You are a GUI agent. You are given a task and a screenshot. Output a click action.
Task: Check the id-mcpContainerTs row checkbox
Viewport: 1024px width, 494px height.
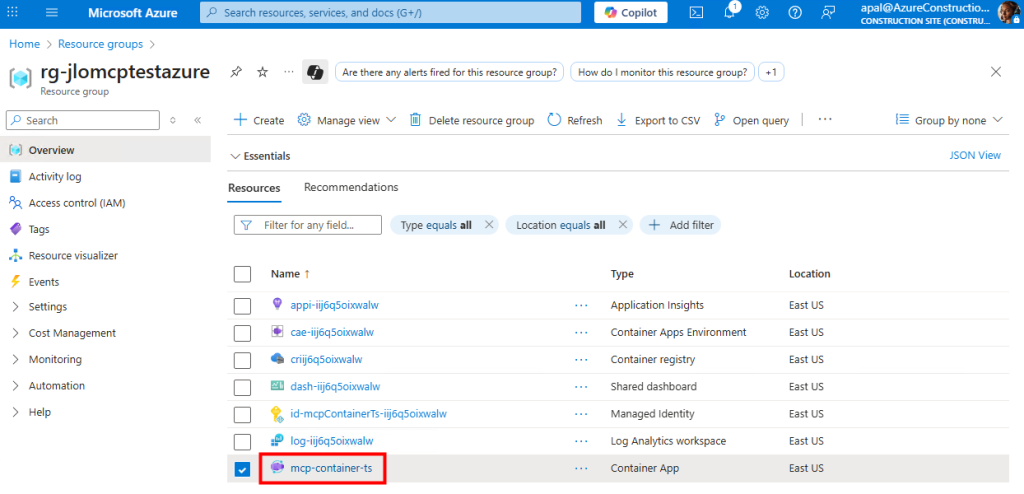click(242, 414)
